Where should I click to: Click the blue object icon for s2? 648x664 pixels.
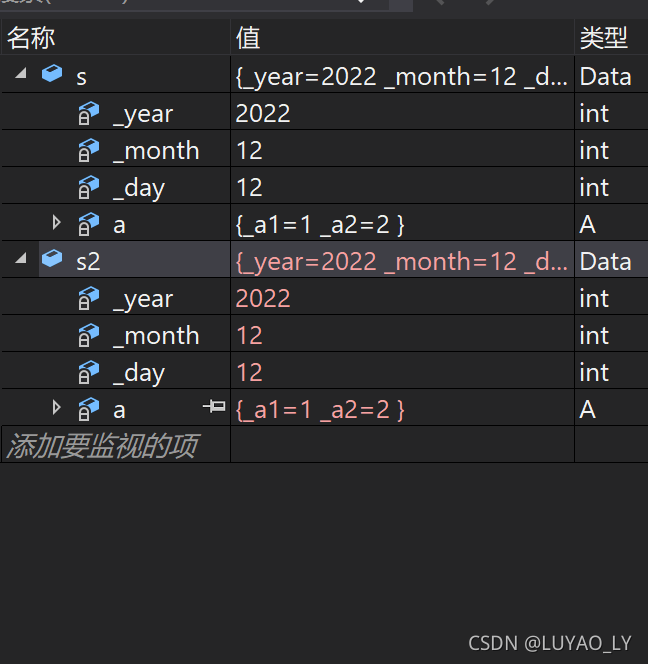pos(52,258)
